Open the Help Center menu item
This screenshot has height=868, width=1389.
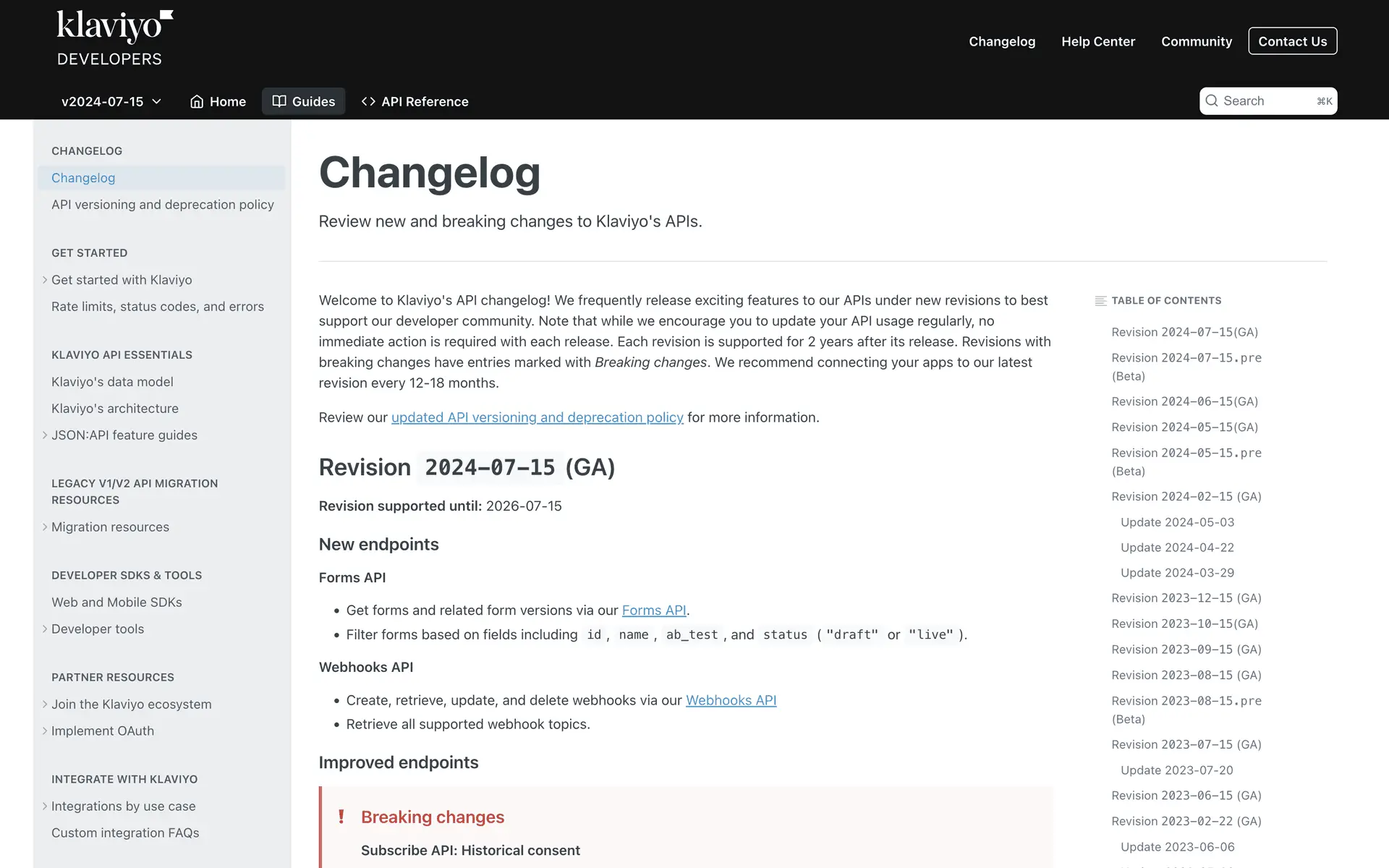(1097, 41)
